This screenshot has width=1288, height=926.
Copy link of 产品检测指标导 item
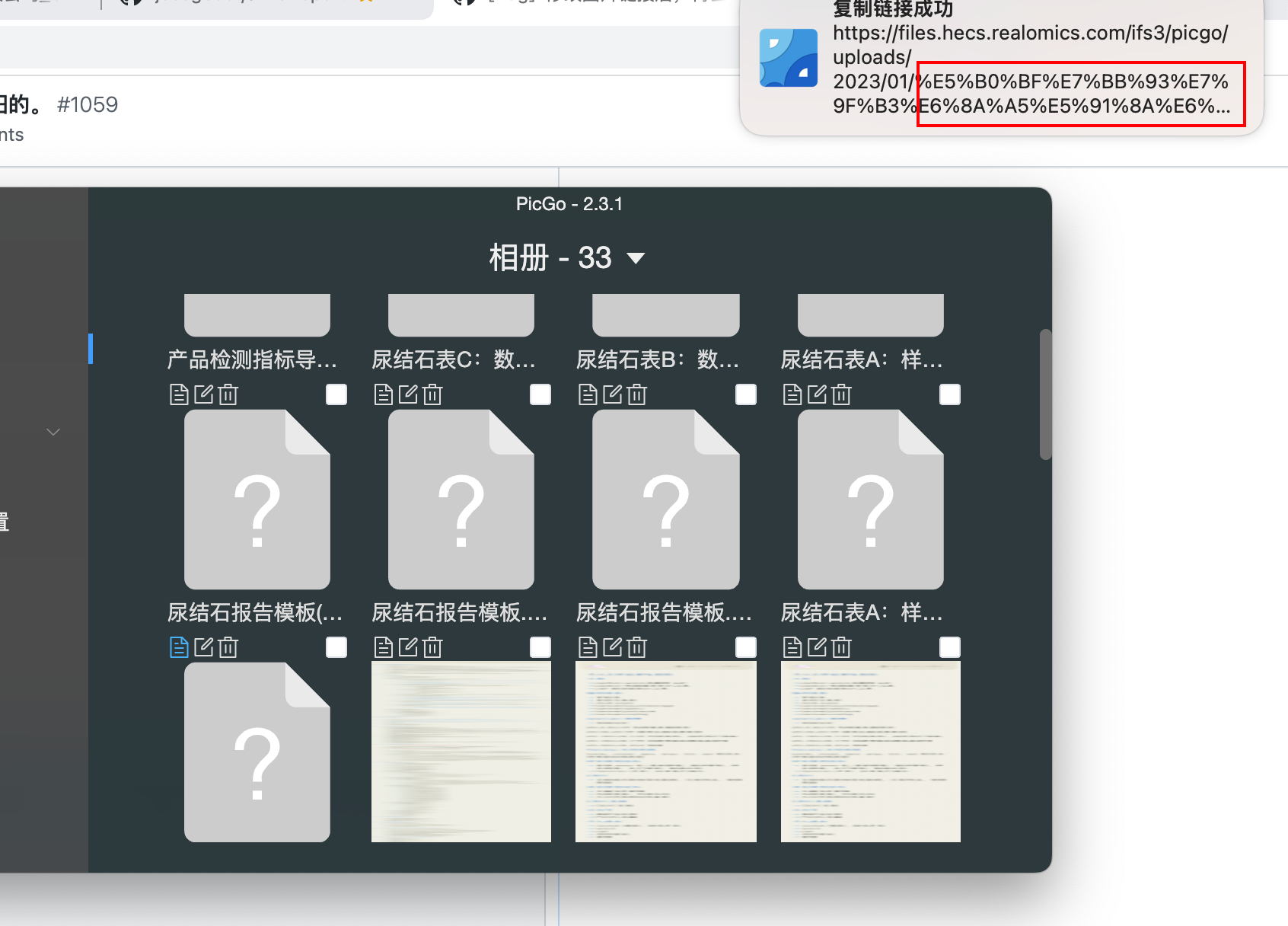179,394
